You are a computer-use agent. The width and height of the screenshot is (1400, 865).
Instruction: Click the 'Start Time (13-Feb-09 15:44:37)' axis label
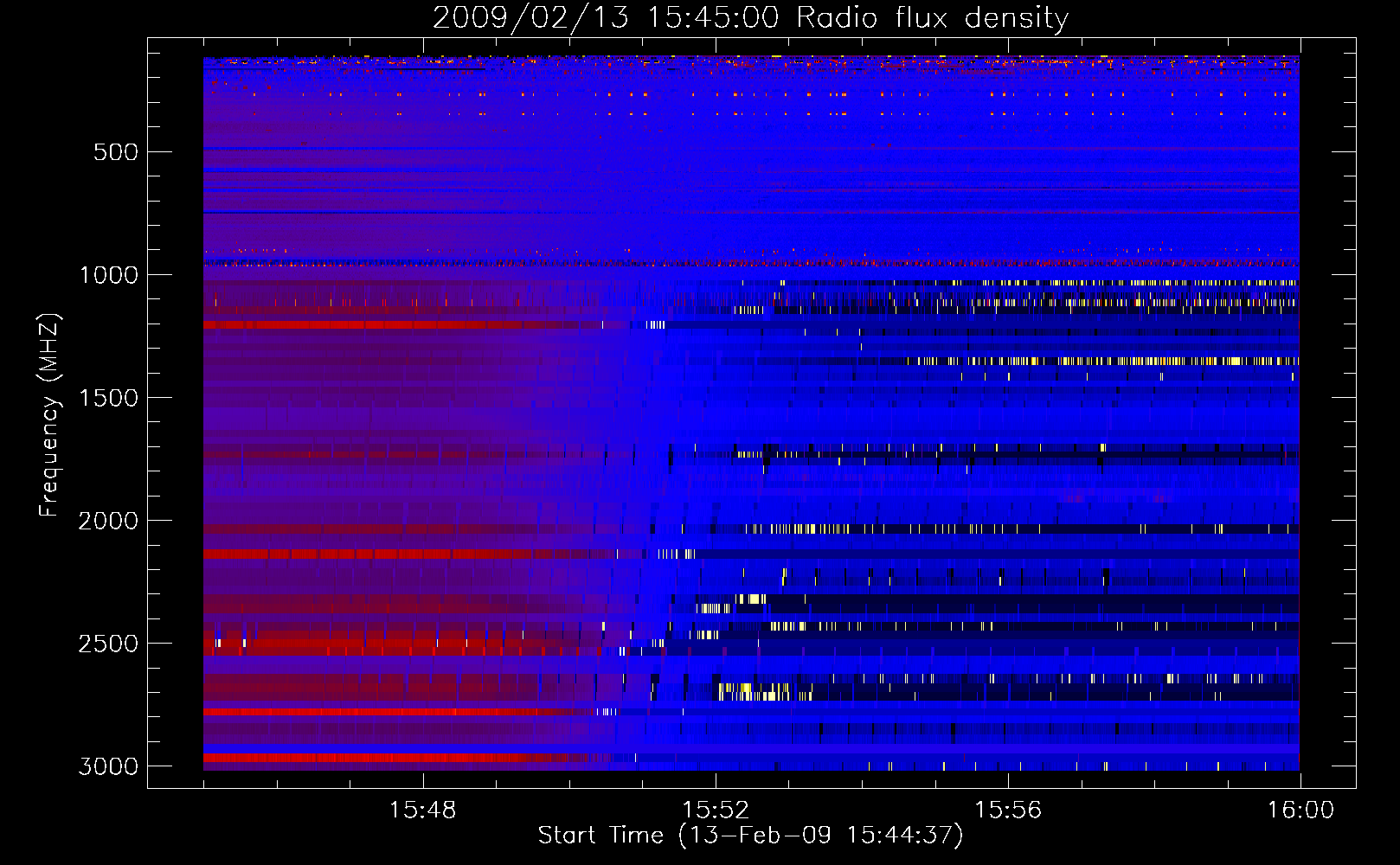(750, 836)
